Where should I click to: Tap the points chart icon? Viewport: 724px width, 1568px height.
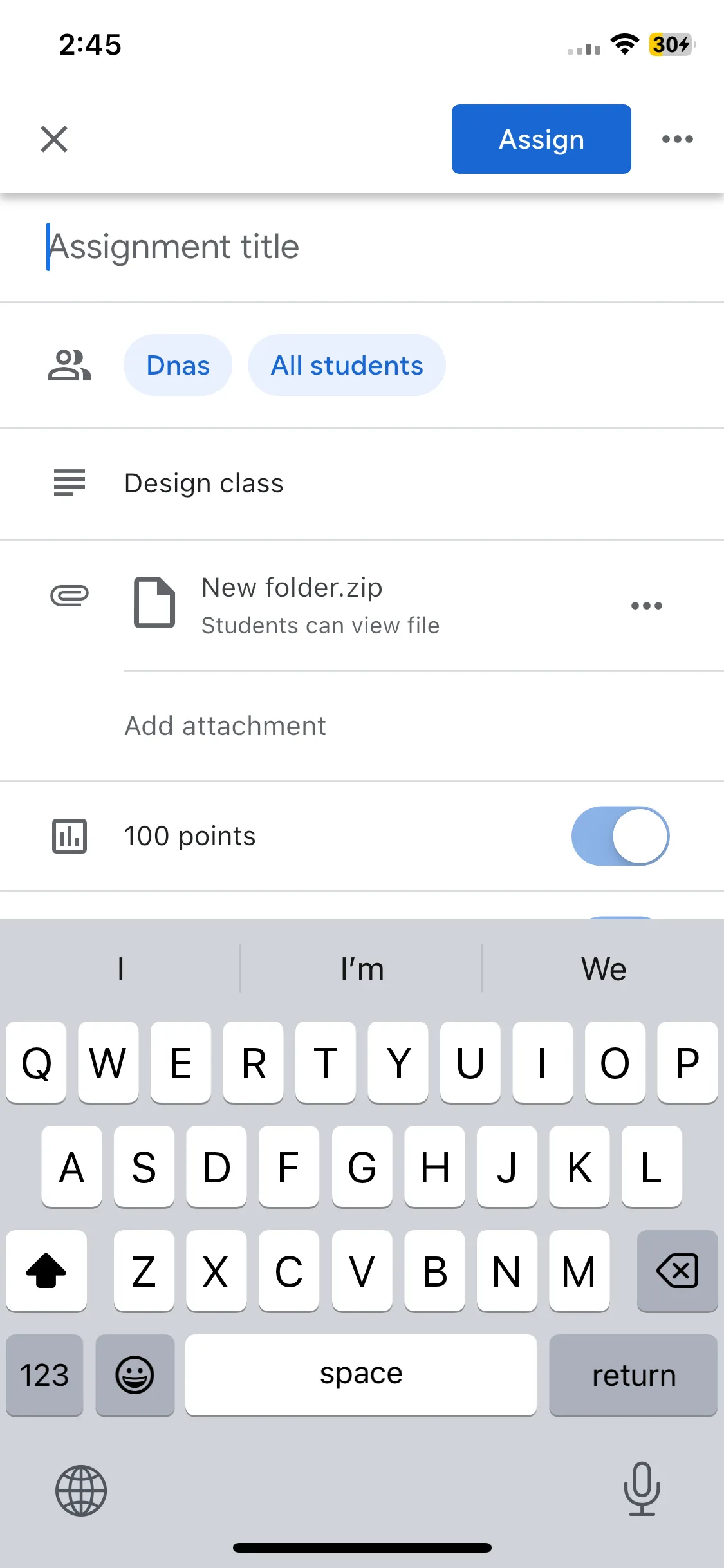click(x=70, y=836)
